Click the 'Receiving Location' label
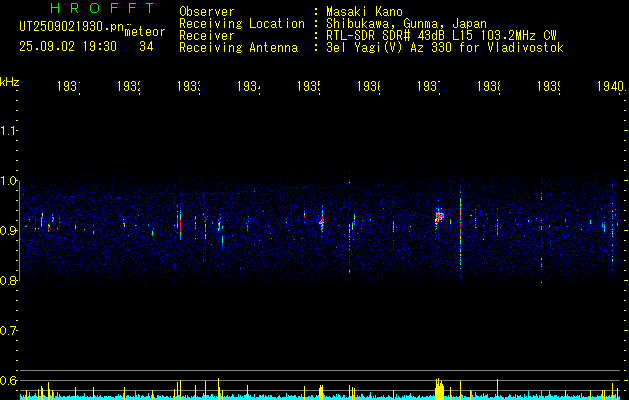This screenshot has width=629, height=400. click(x=242, y=24)
